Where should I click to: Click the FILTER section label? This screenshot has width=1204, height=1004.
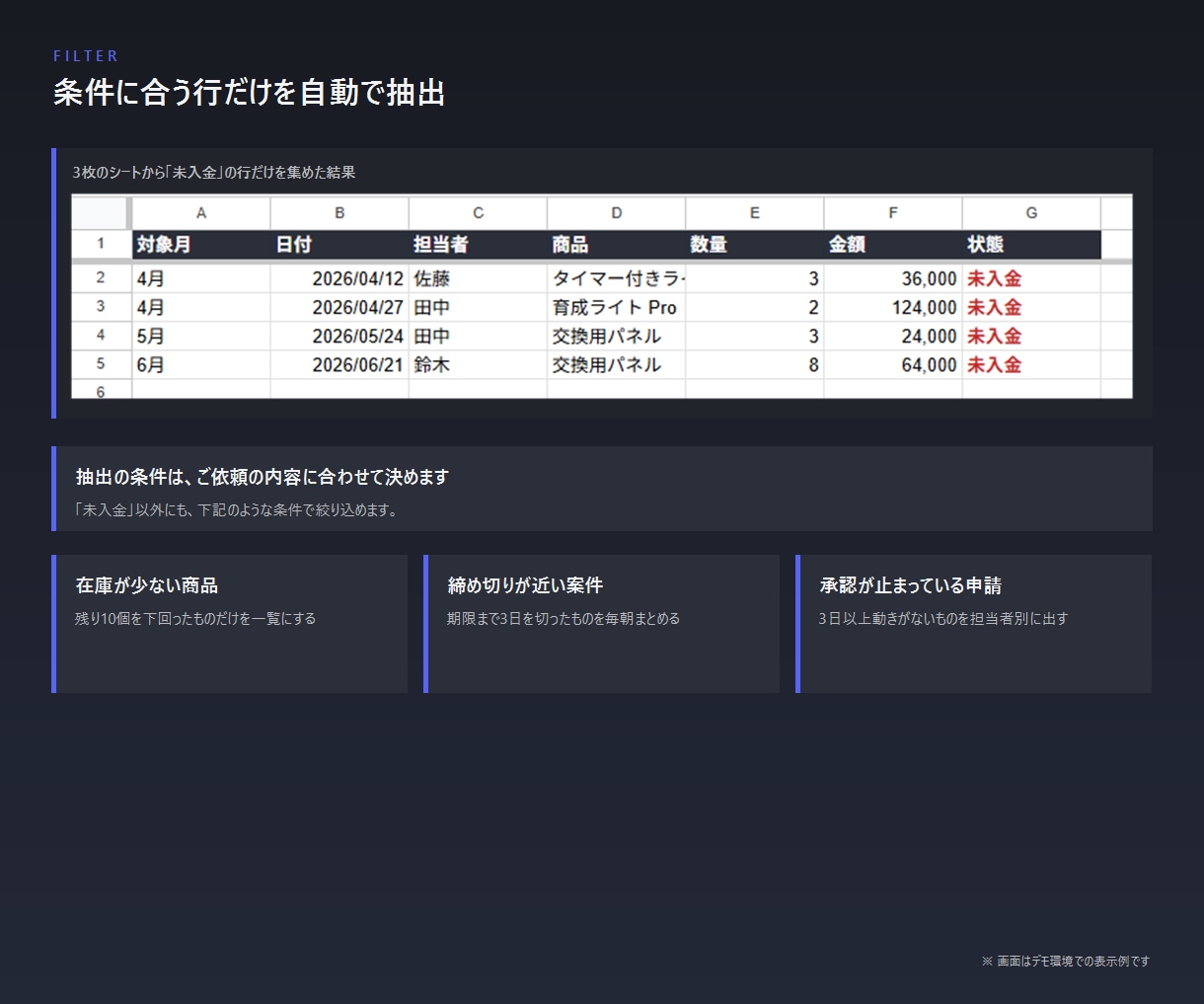click(86, 56)
